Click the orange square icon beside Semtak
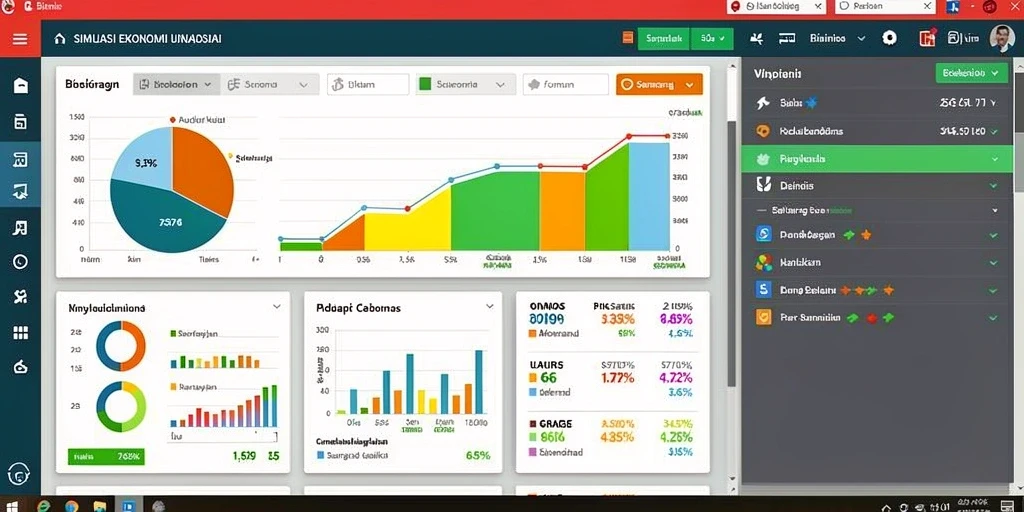This screenshot has height=512, width=1024. click(628, 38)
